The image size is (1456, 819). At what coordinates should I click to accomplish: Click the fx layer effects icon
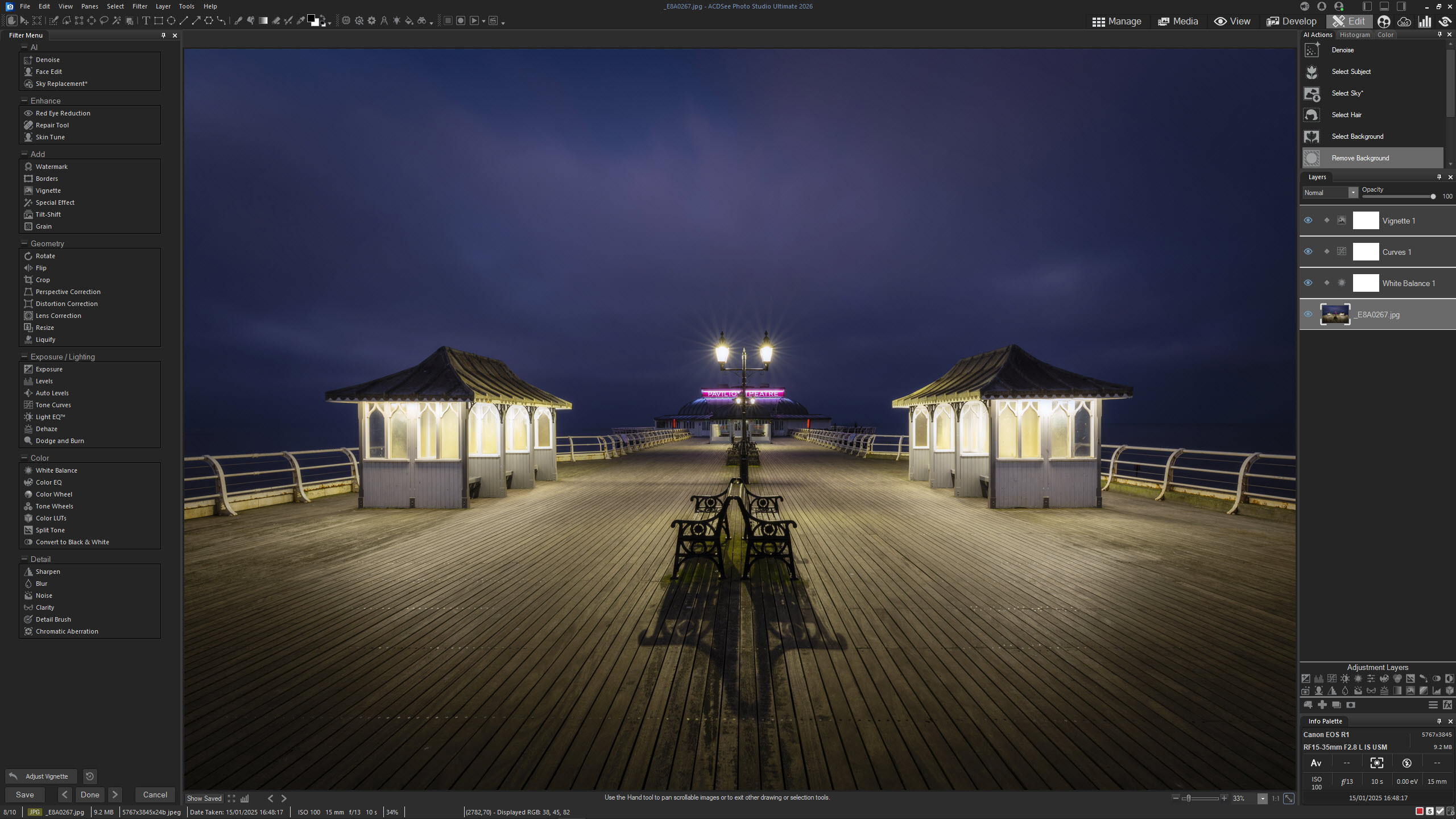point(1447,705)
